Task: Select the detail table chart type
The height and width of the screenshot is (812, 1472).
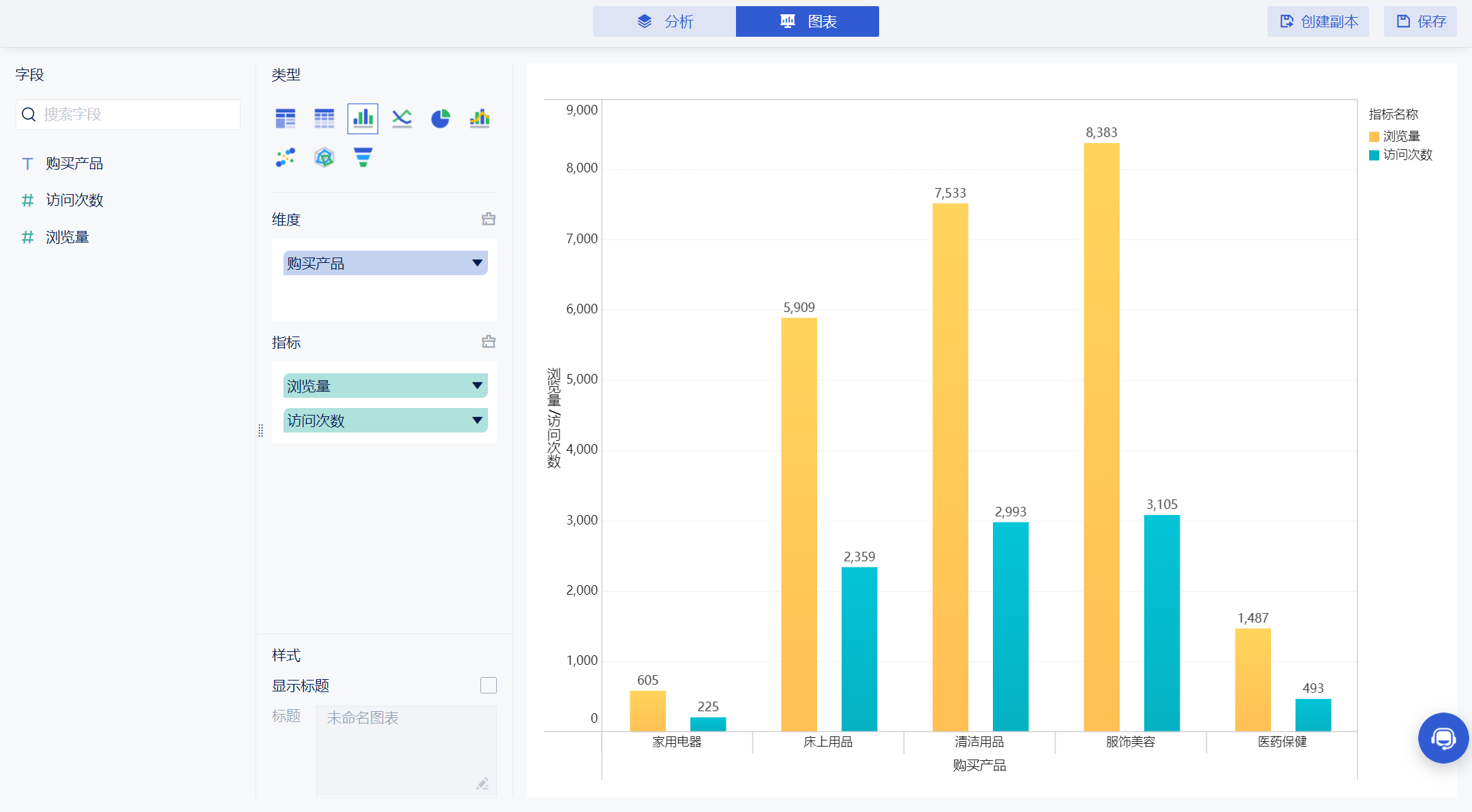Action: pyautogui.click(x=324, y=119)
